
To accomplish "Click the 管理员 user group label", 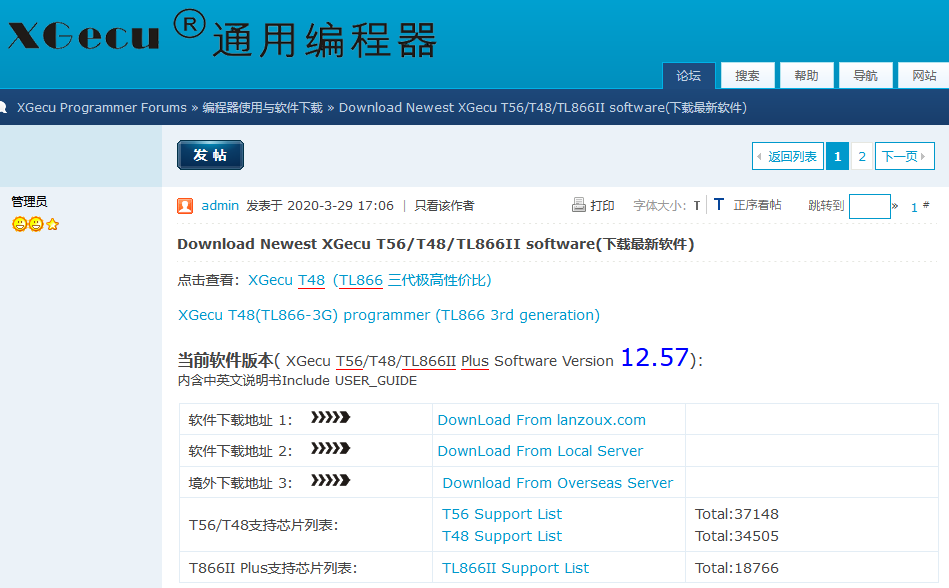I will 29,201.
